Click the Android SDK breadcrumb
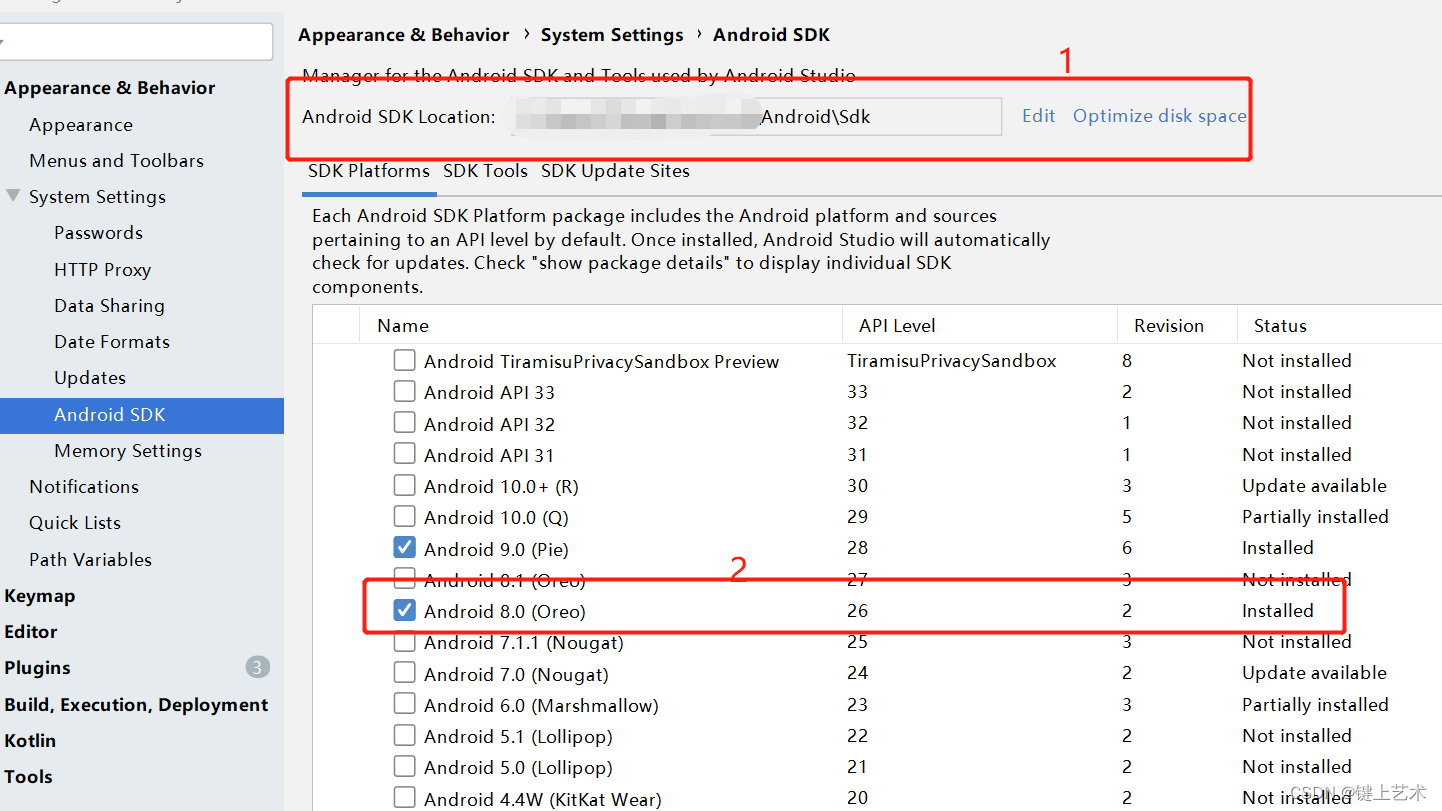 pyautogui.click(x=771, y=34)
